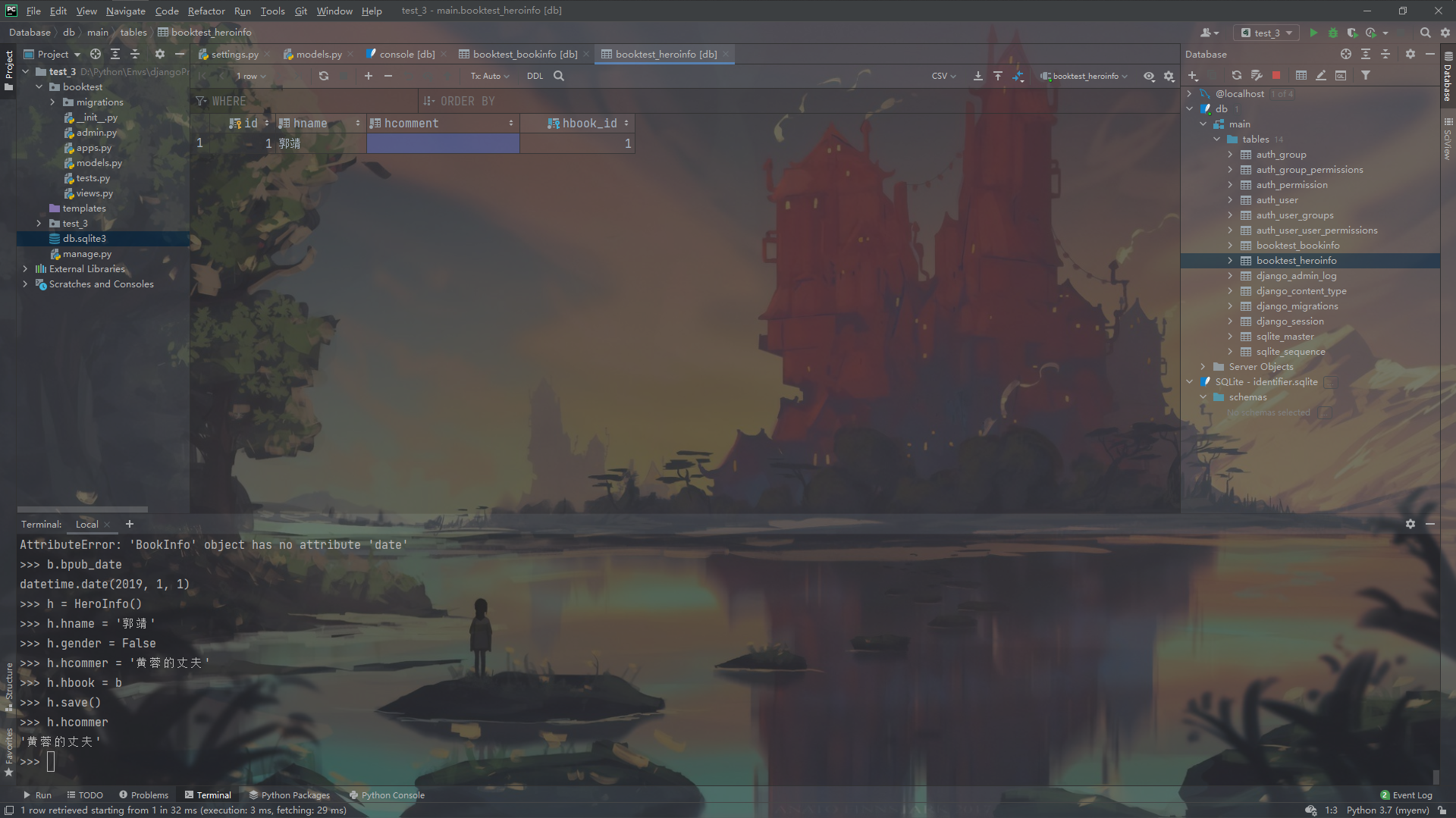Filter database objects with funnel icon

[1366, 76]
